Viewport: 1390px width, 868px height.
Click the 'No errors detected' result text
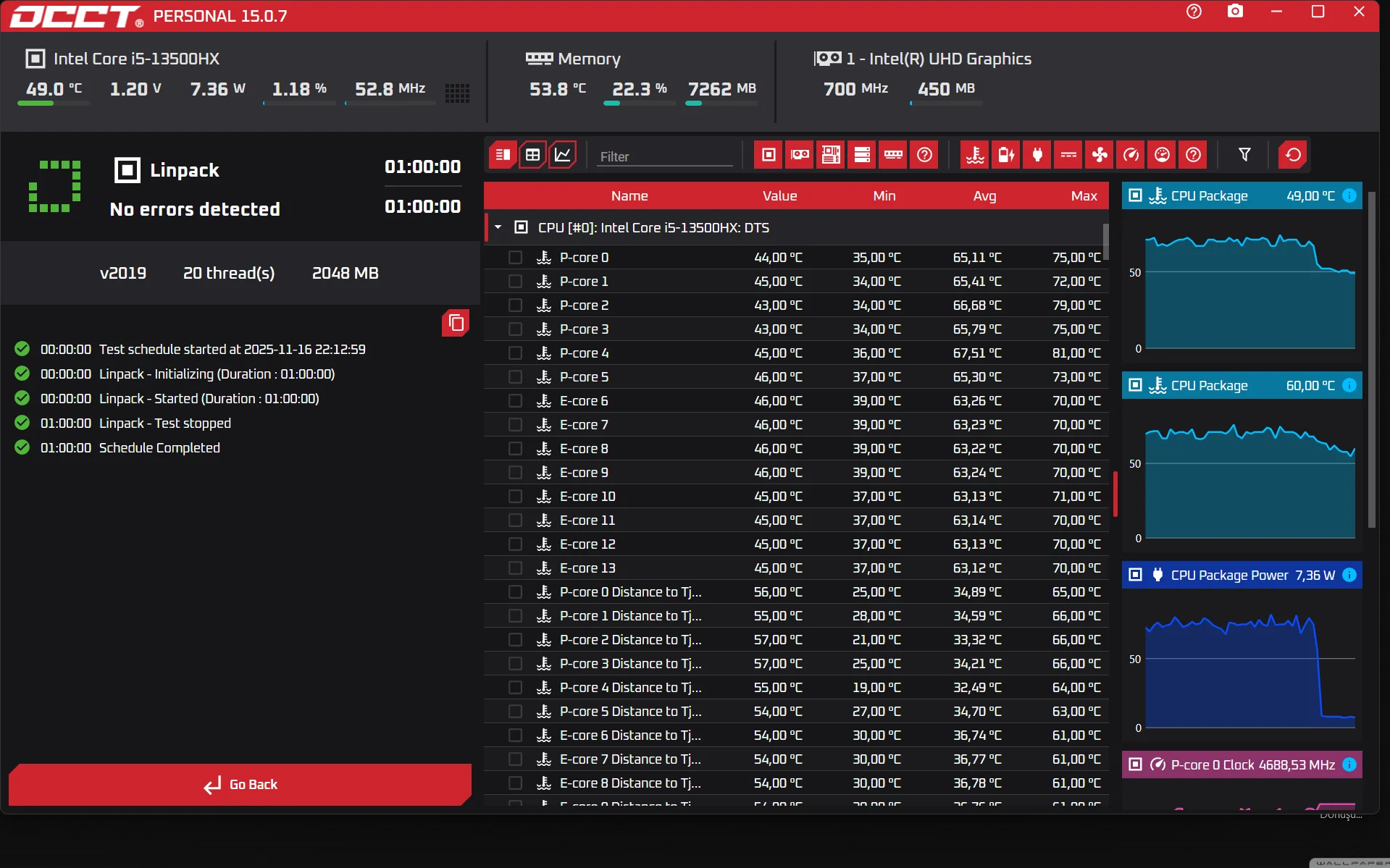(x=195, y=209)
